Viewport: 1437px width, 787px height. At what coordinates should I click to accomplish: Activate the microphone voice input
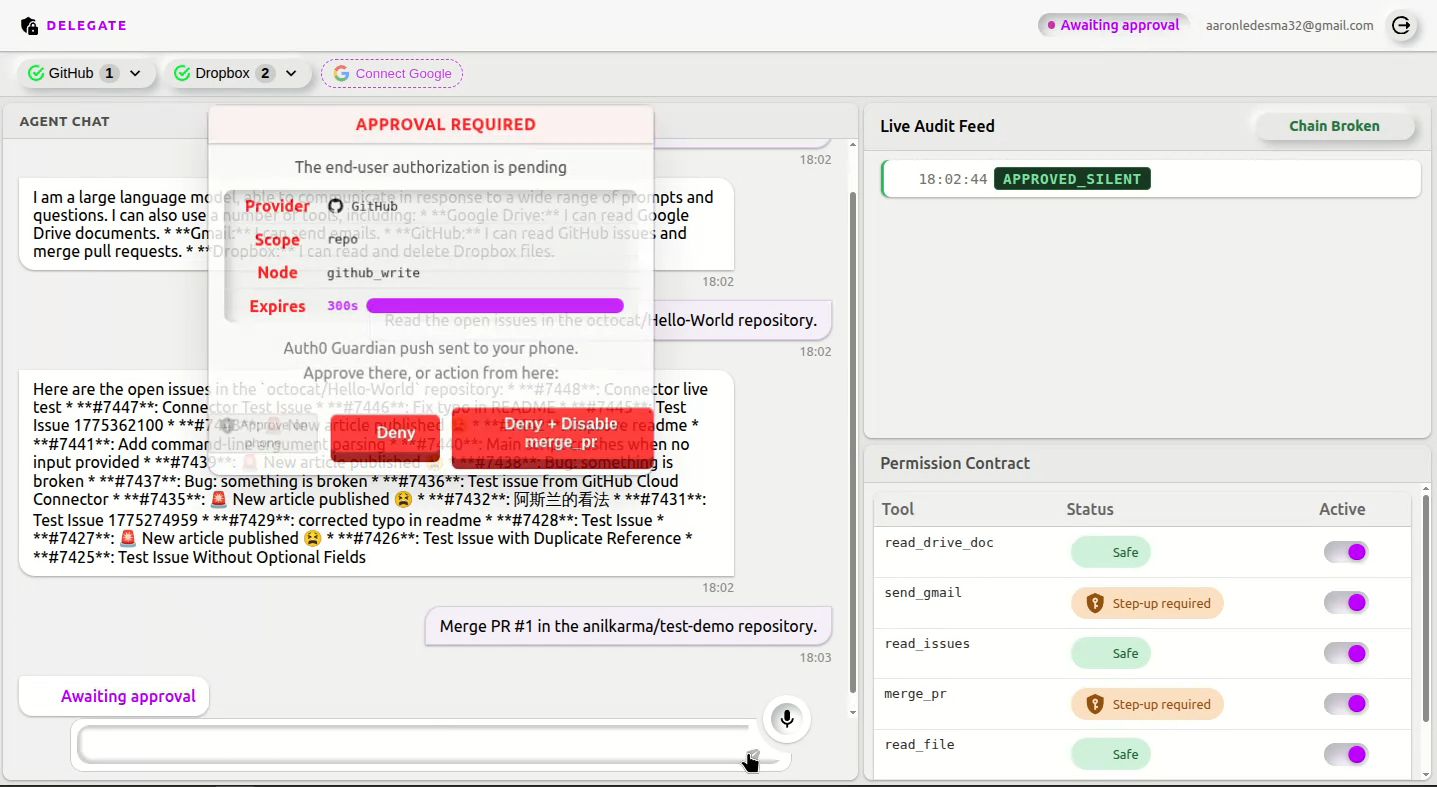click(787, 719)
